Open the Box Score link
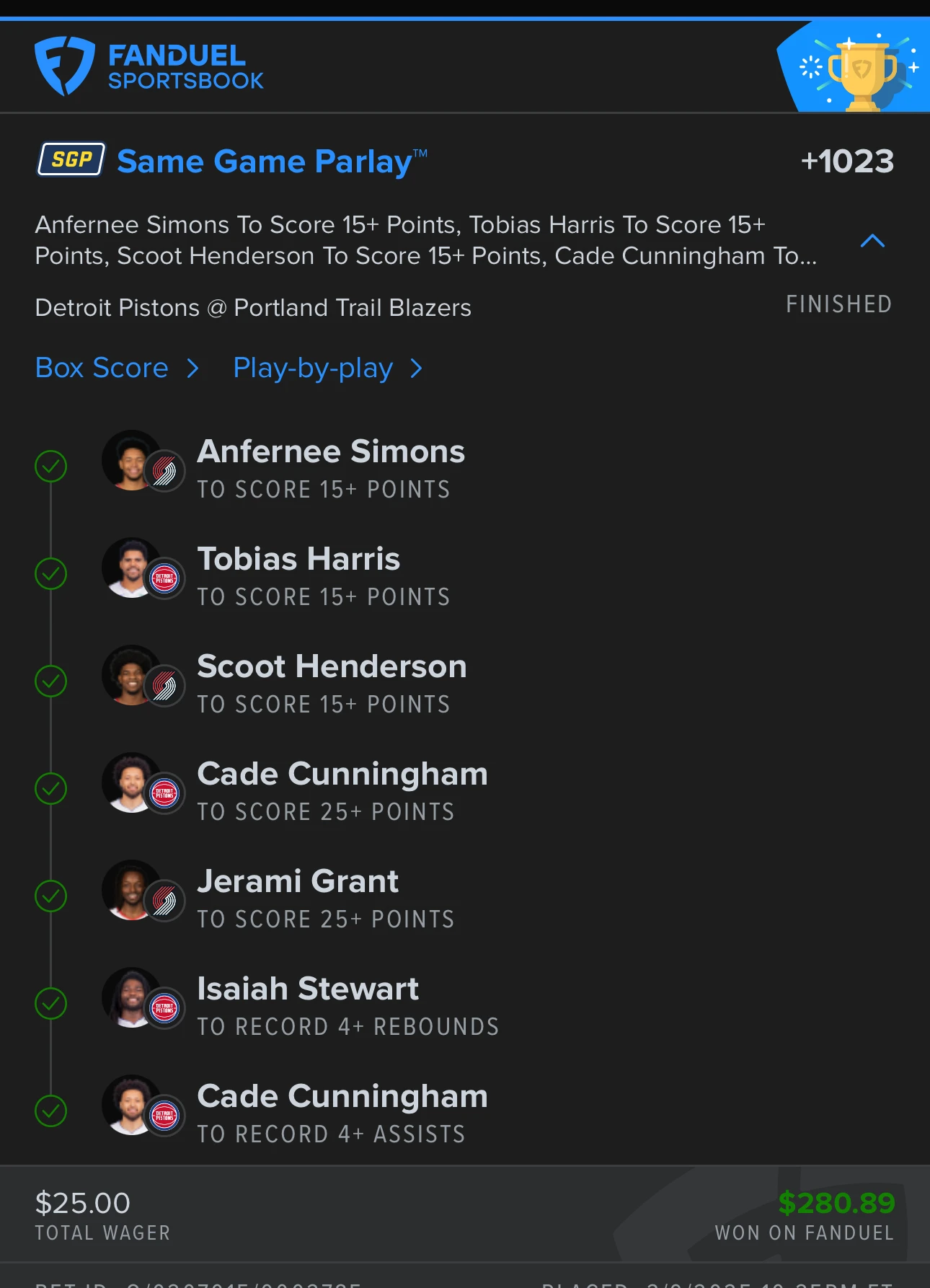This screenshot has height=1288, width=930. (x=102, y=369)
